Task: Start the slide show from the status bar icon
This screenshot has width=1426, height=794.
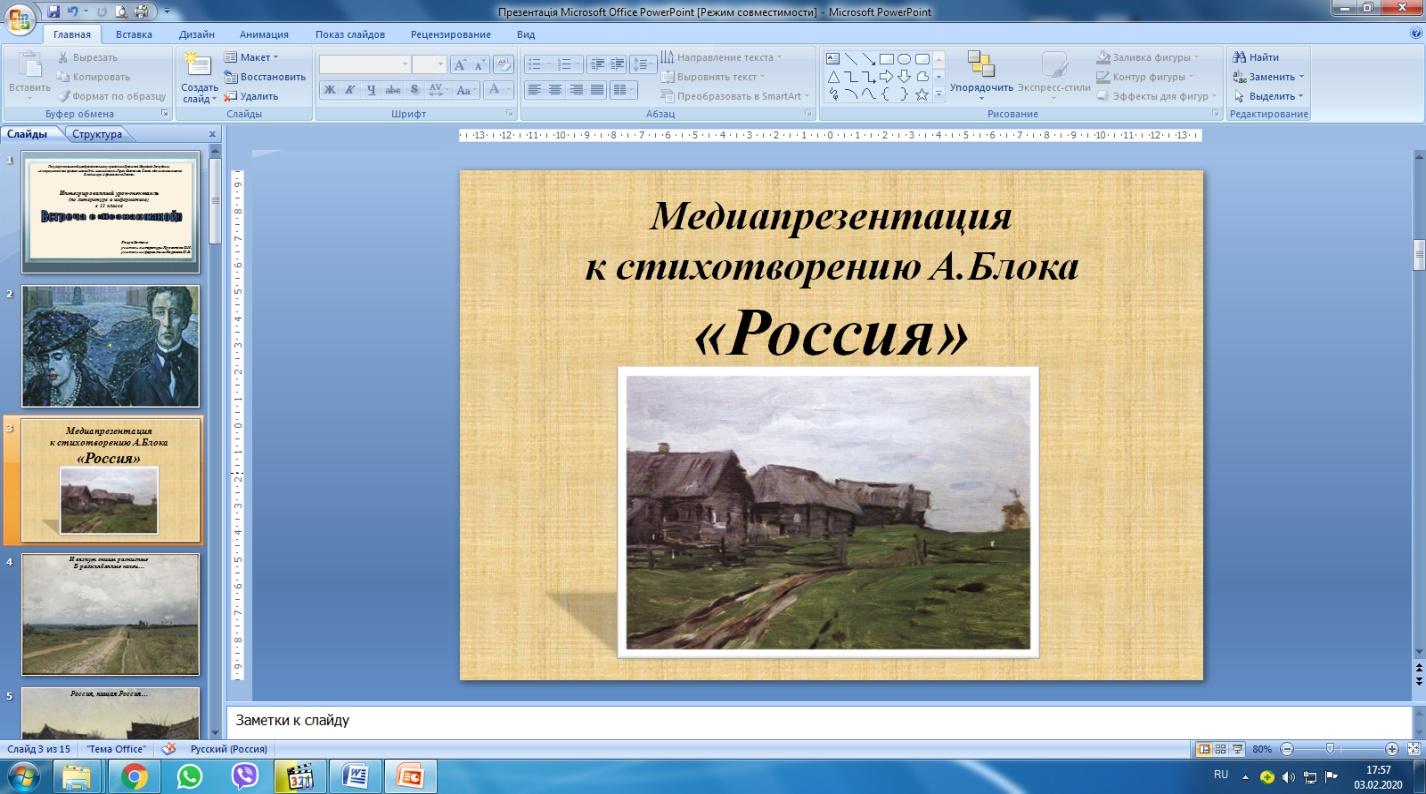Action: (x=1237, y=749)
